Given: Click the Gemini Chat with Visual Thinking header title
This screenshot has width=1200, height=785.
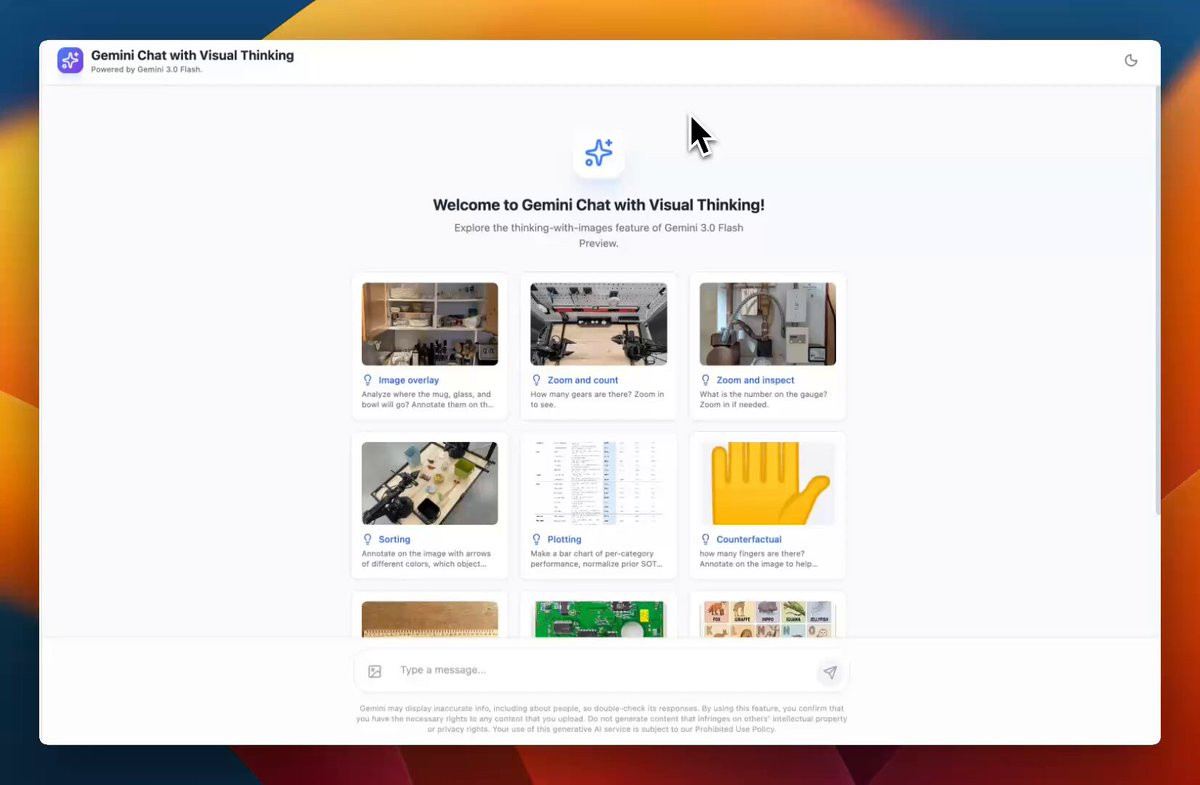Looking at the screenshot, I should pos(192,55).
